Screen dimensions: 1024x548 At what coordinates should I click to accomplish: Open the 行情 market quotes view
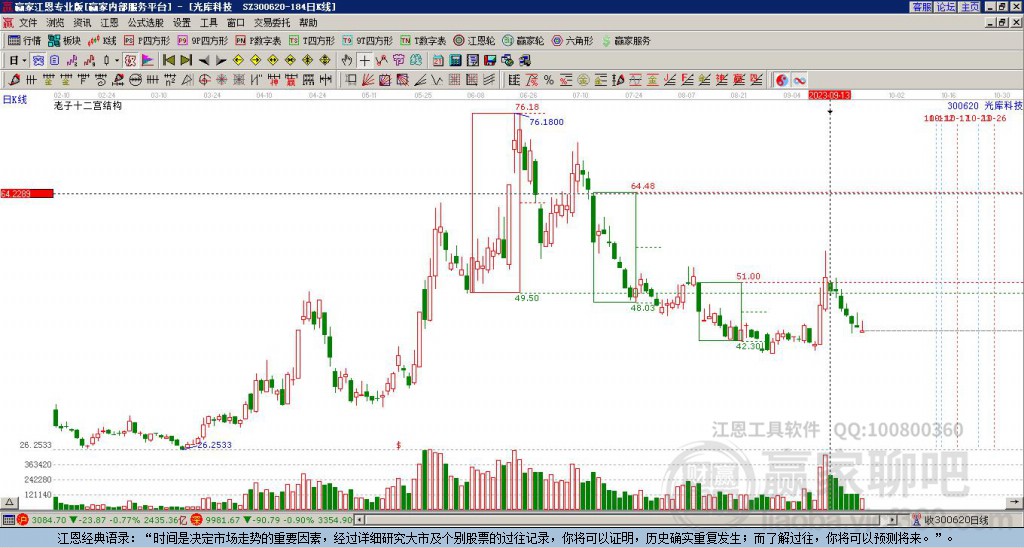tap(24, 40)
